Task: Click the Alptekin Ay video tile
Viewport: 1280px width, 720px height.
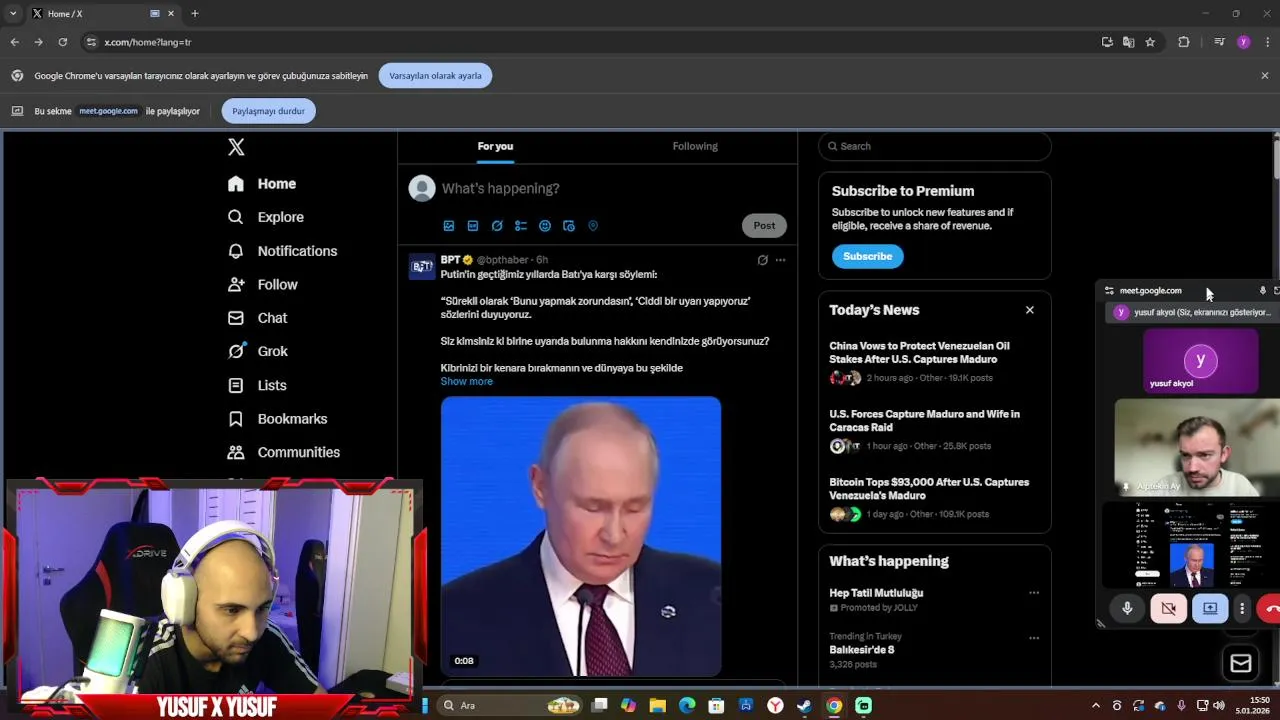Action: tap(1197, 447)
